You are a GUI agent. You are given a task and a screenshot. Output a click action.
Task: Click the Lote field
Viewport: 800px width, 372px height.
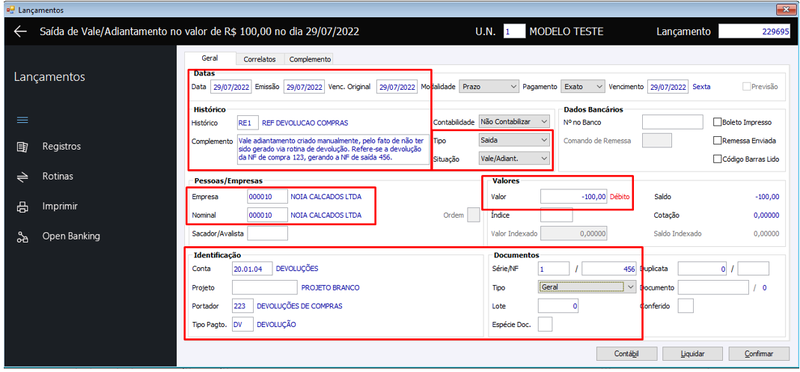tap(558, 306)
